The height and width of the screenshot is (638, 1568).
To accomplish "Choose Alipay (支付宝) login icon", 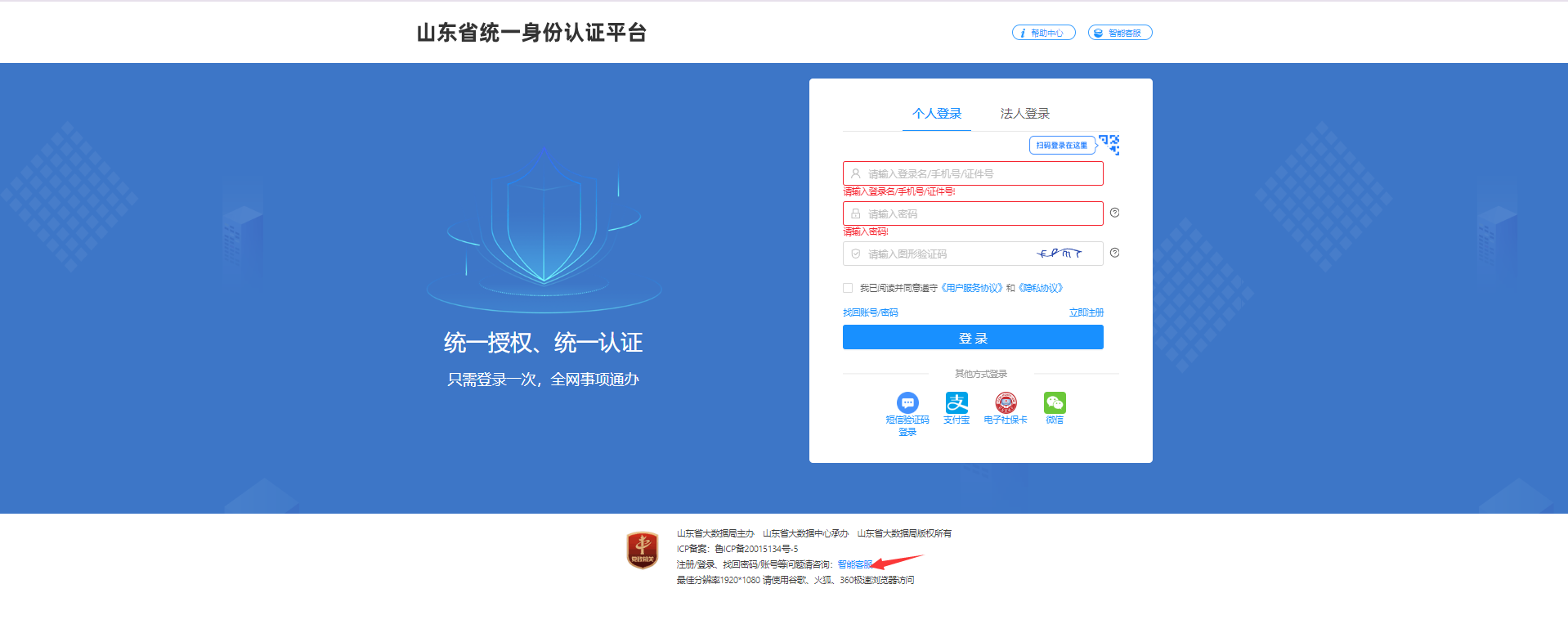I will [956, 402].
